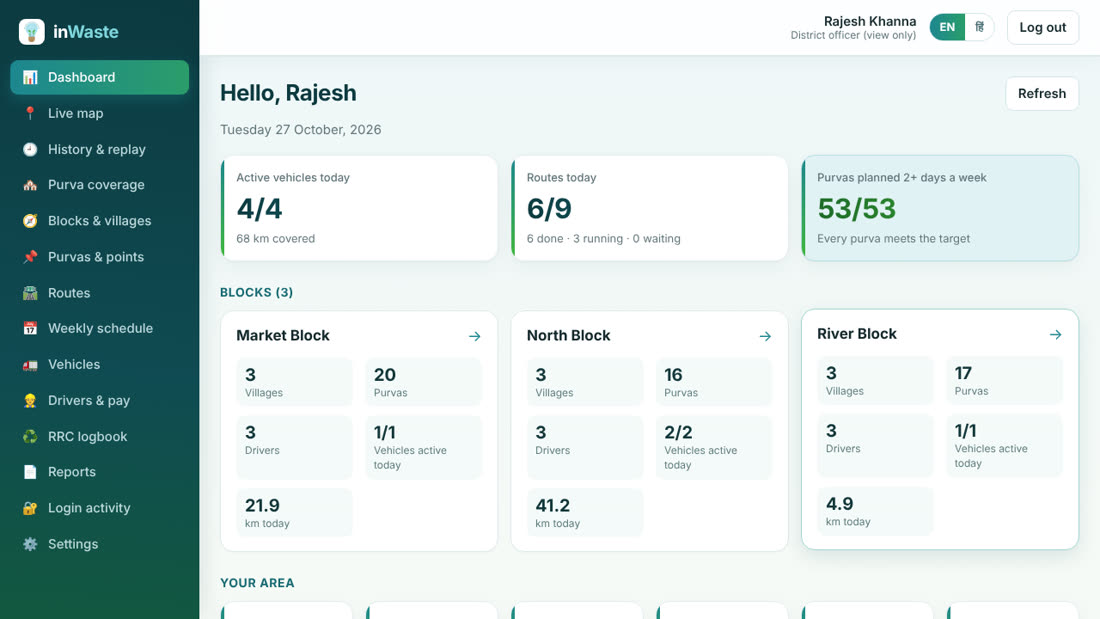The width and height of the screenshot is (1100, 619).
Task: Open Drivers & pay section
Action: tap(100, 400)
